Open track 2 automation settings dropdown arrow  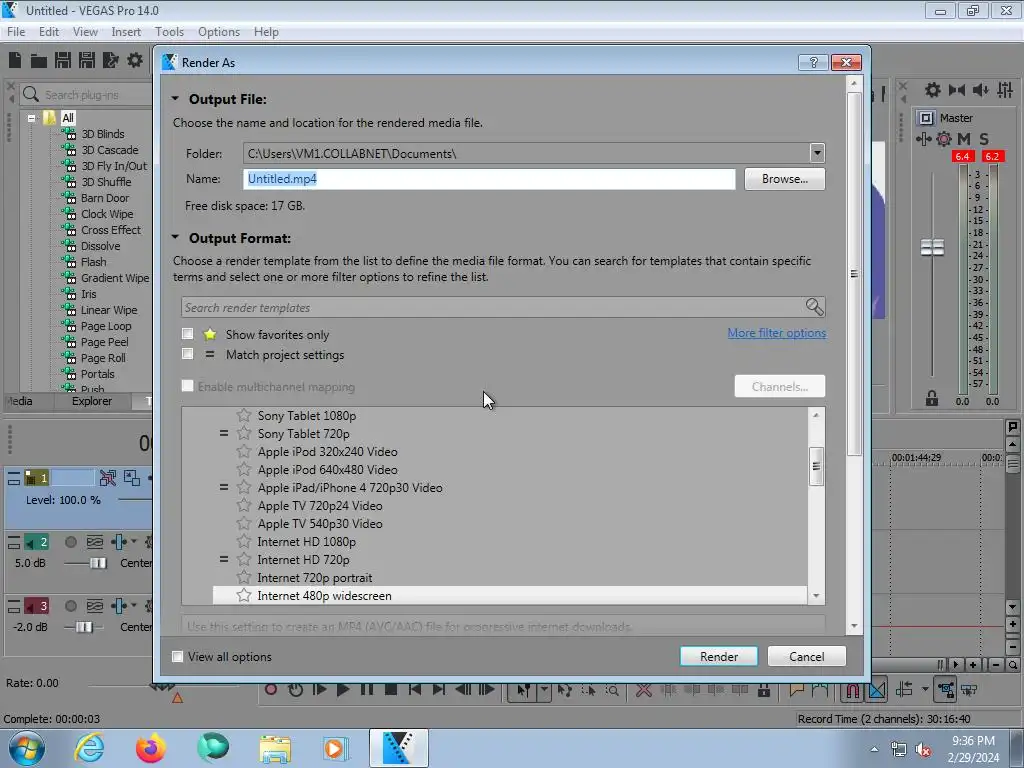(x=134, y=541)
